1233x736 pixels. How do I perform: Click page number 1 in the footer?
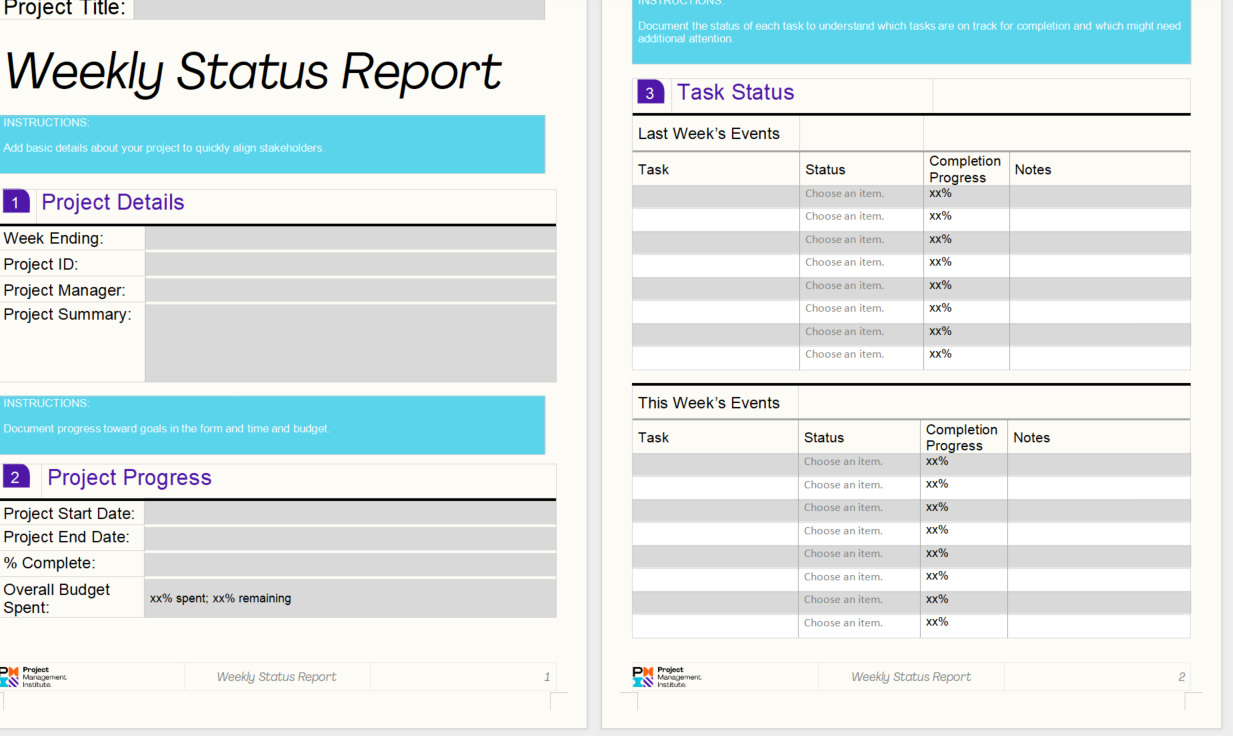tap(547, 677)
